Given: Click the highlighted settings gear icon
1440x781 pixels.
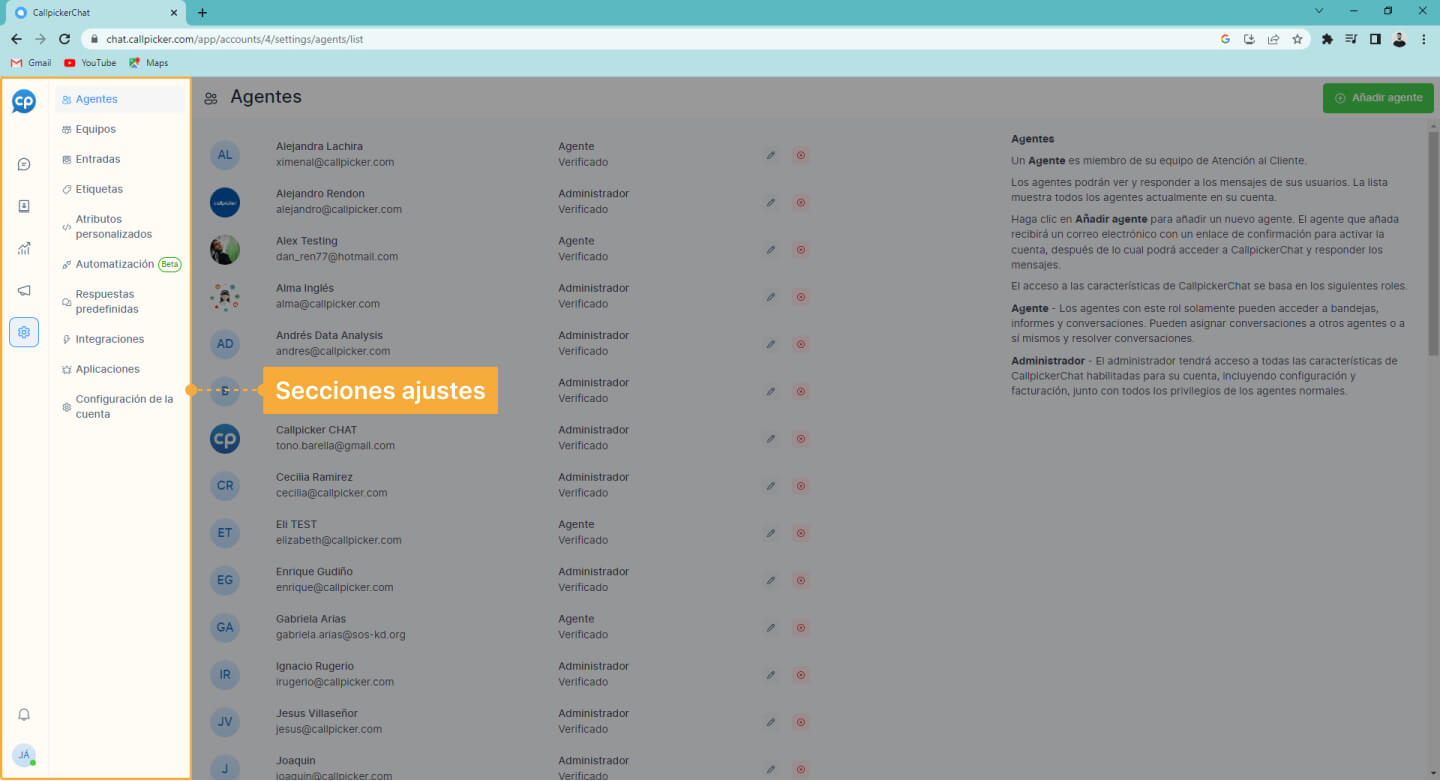Looking at the screenshot, I should [24, 331].
